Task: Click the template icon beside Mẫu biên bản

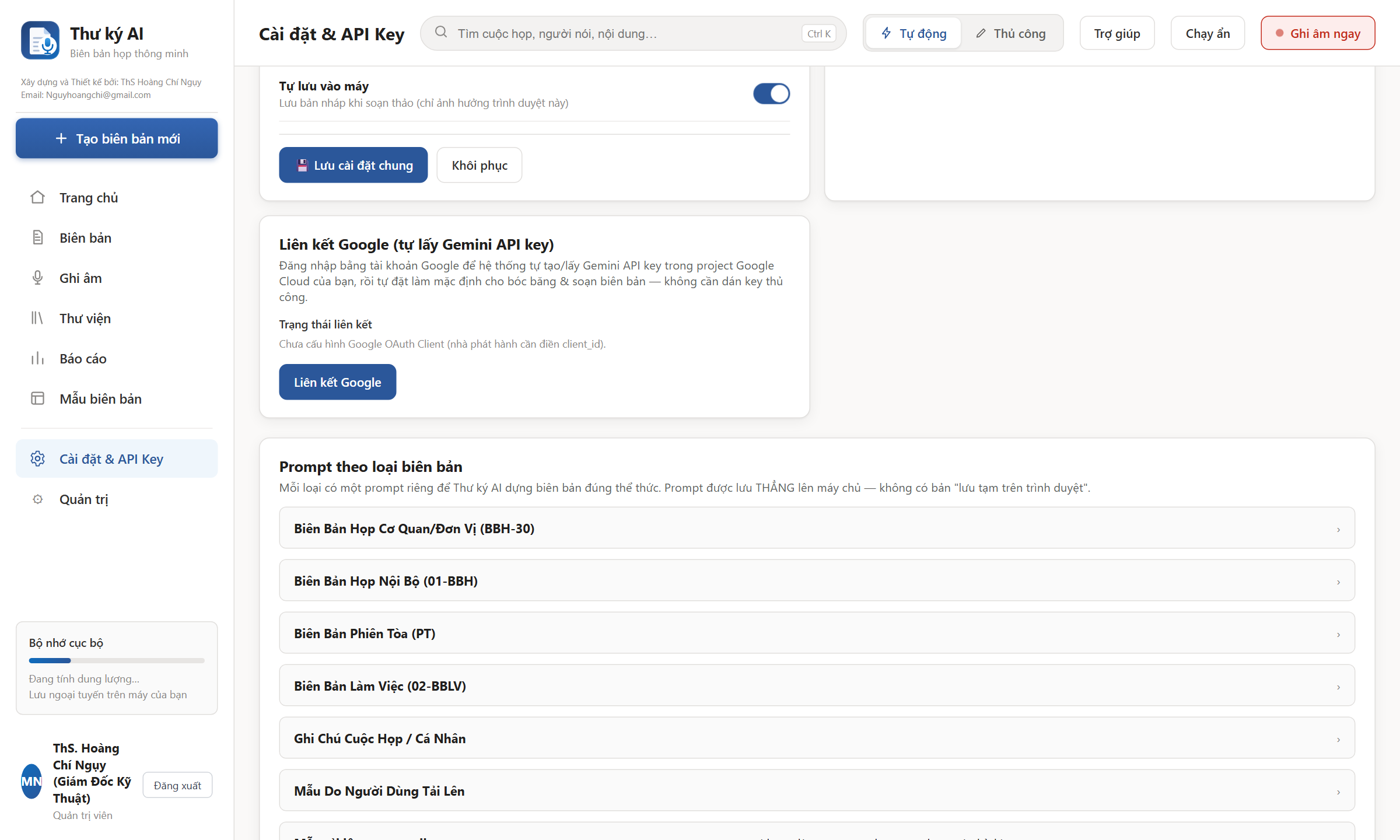Action: pos(37,399)
